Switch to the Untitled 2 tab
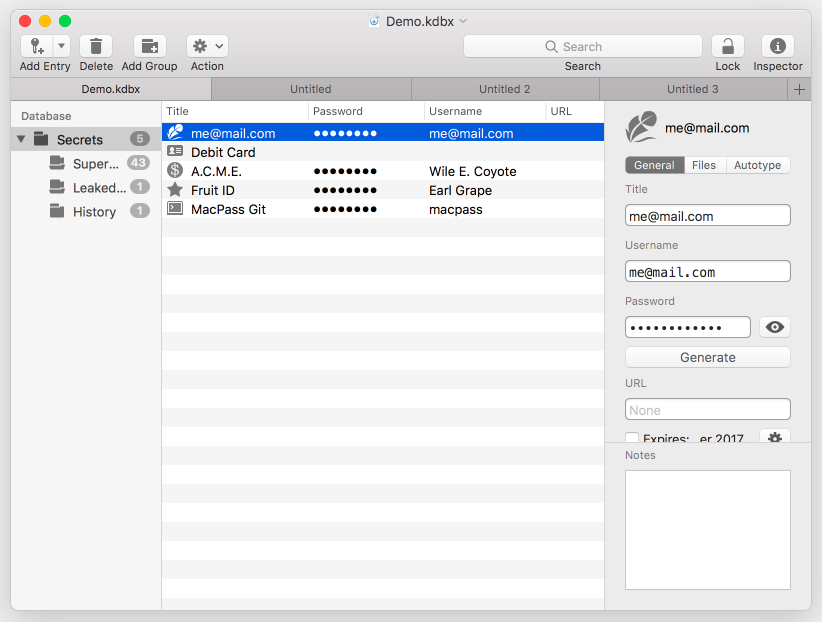The height and width of the screenshot is (622, 822). (505, 89)
